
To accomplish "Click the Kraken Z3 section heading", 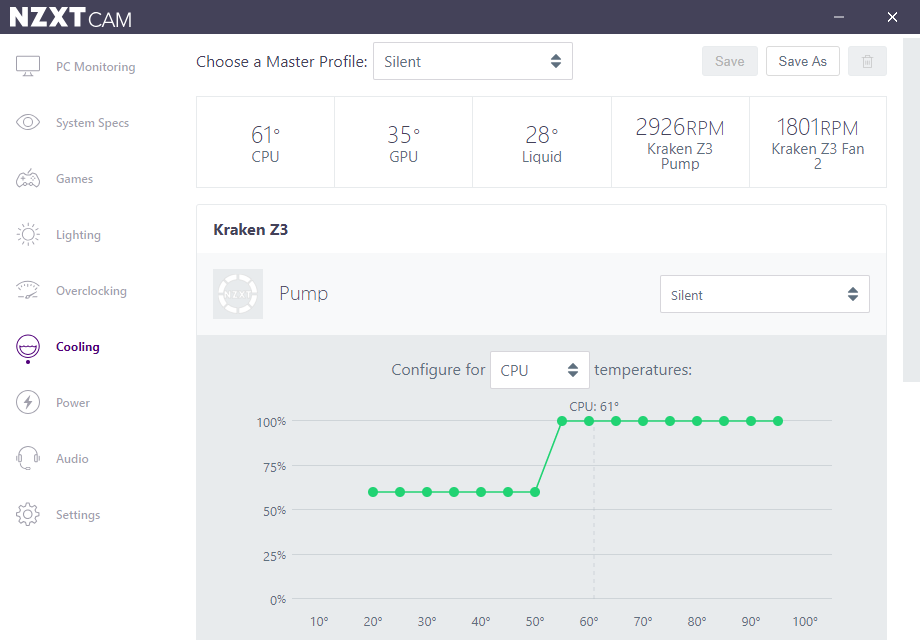I will tap(251, 229).
